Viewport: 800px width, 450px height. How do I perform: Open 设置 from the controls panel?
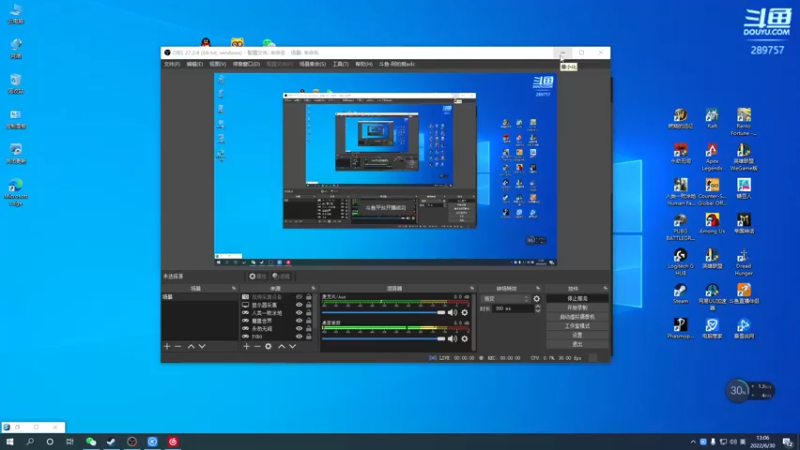[577, 335]
